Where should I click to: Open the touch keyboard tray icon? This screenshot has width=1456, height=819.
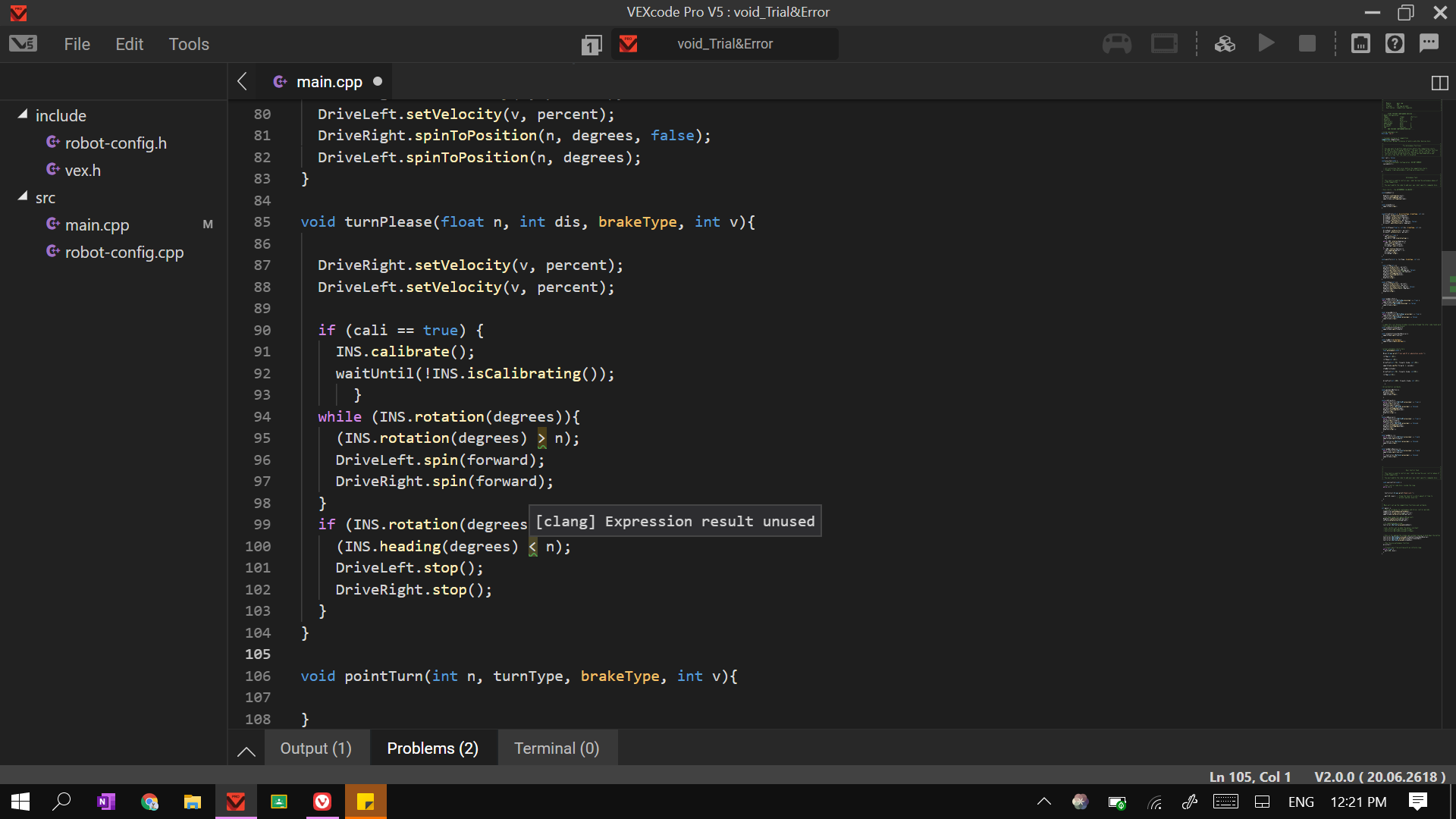pos(1225,802)
